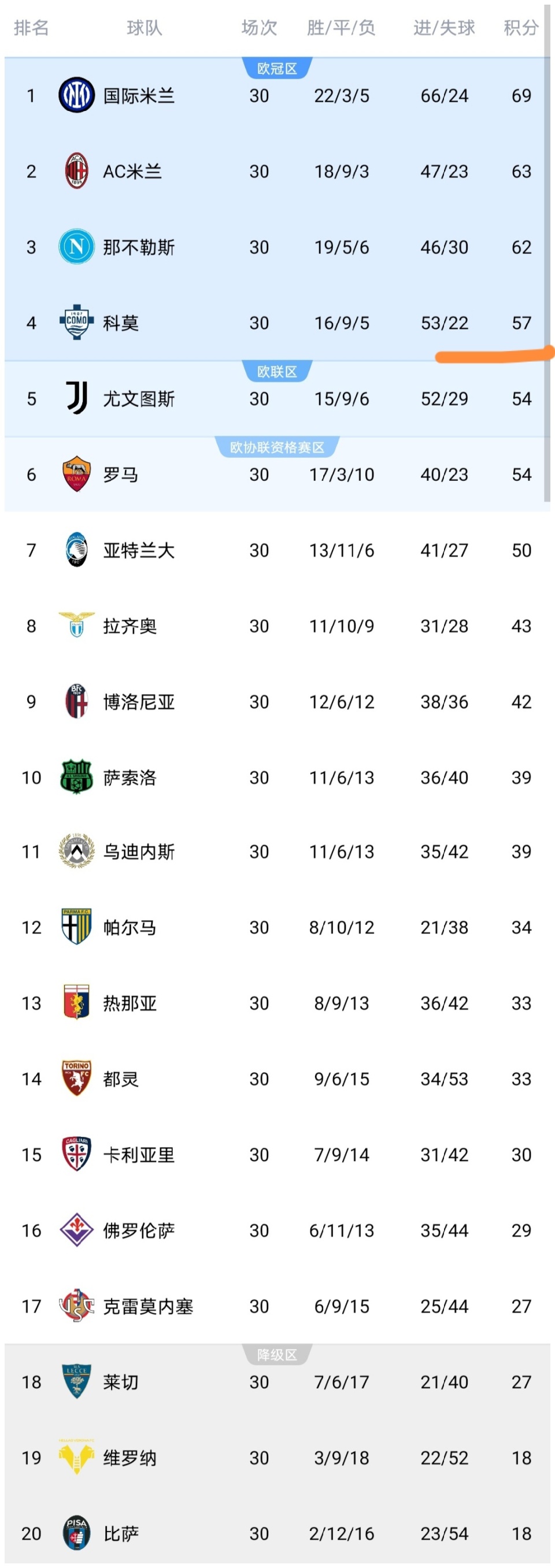
Task: Click the 欧联区 zone label
Action: [277, 371]
